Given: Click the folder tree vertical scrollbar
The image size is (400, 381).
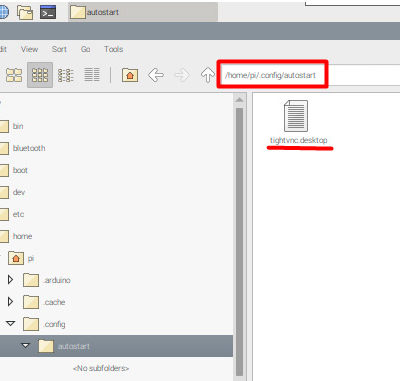Looking at the screenshot, I should point(239,242).
